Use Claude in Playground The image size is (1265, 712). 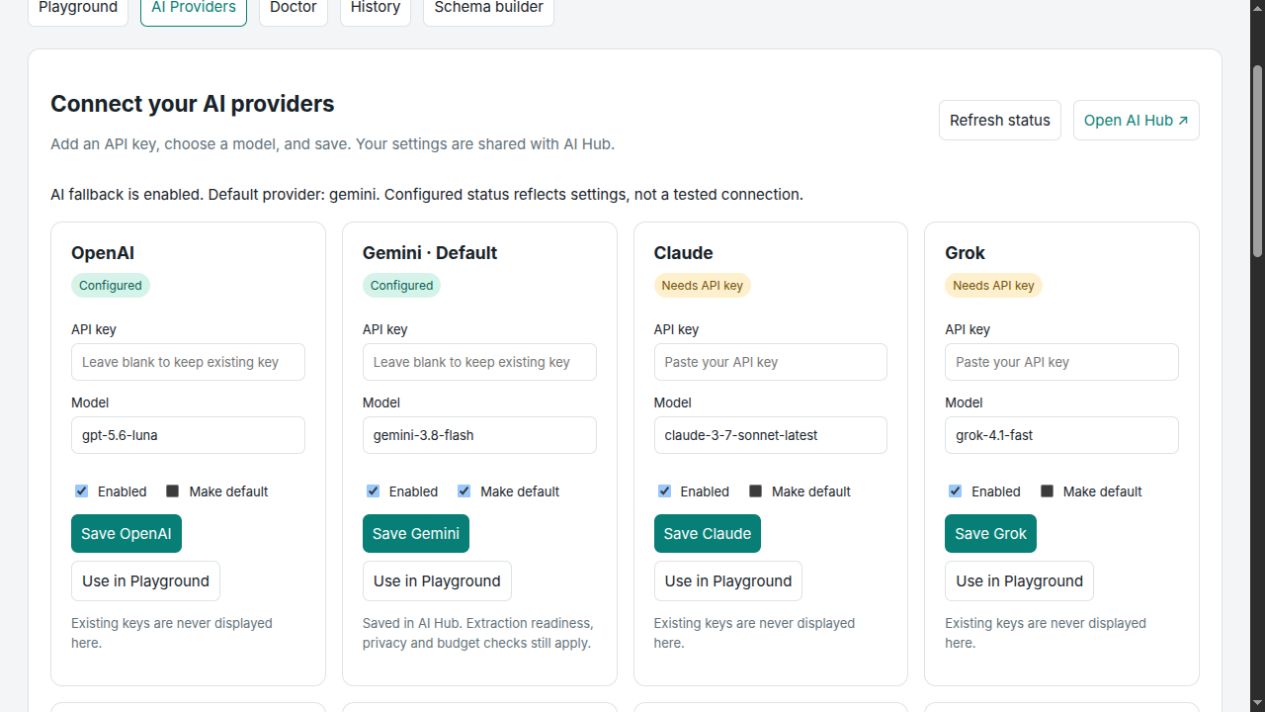728,581
